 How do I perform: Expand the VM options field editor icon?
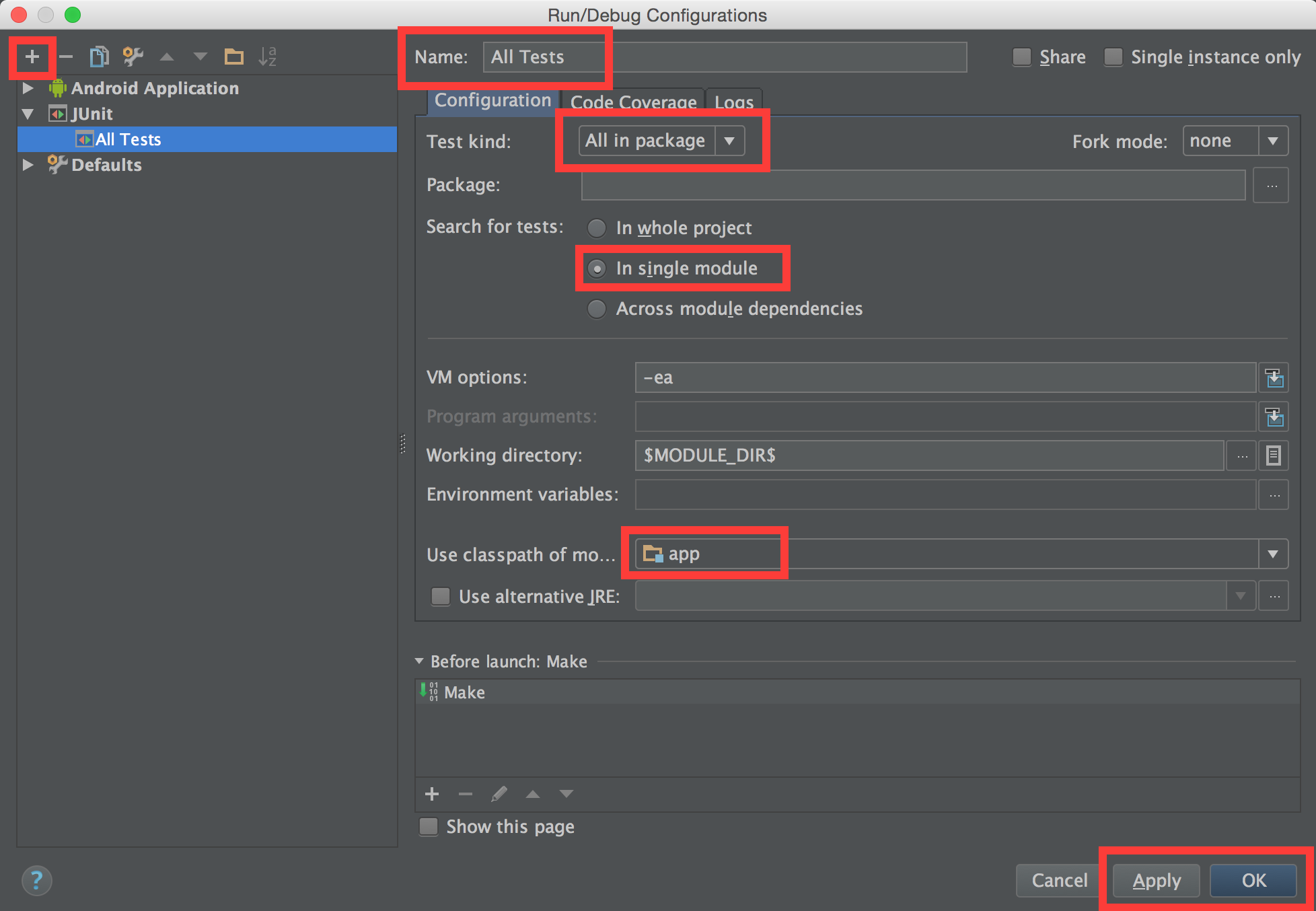(1274, 377)
